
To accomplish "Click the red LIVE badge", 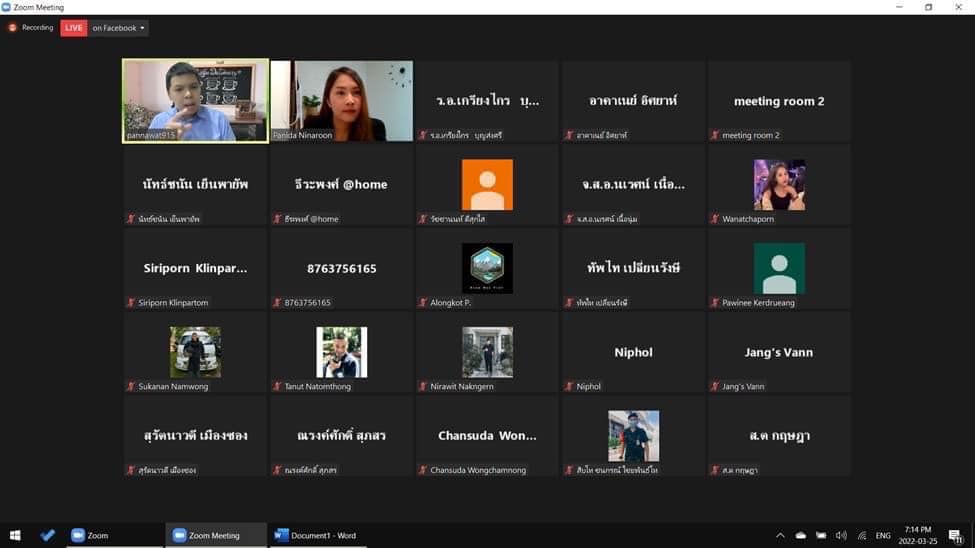I will 74,28.
